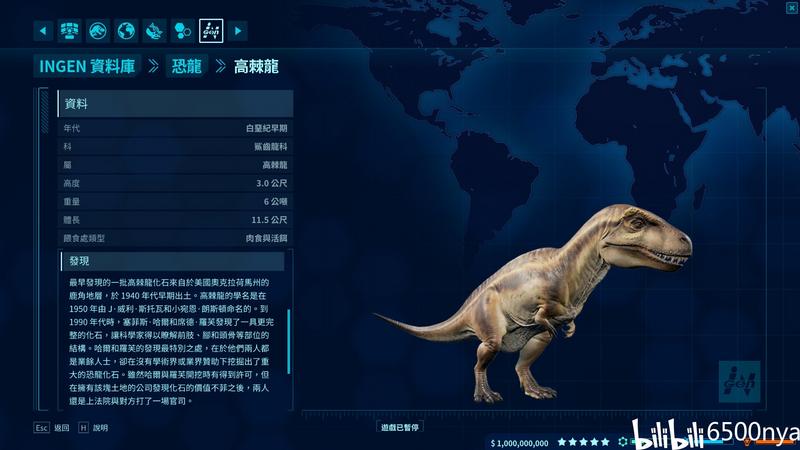Click the 高度 value 3.0 公尺
The image size is (800, 450).
coord(271,183)
